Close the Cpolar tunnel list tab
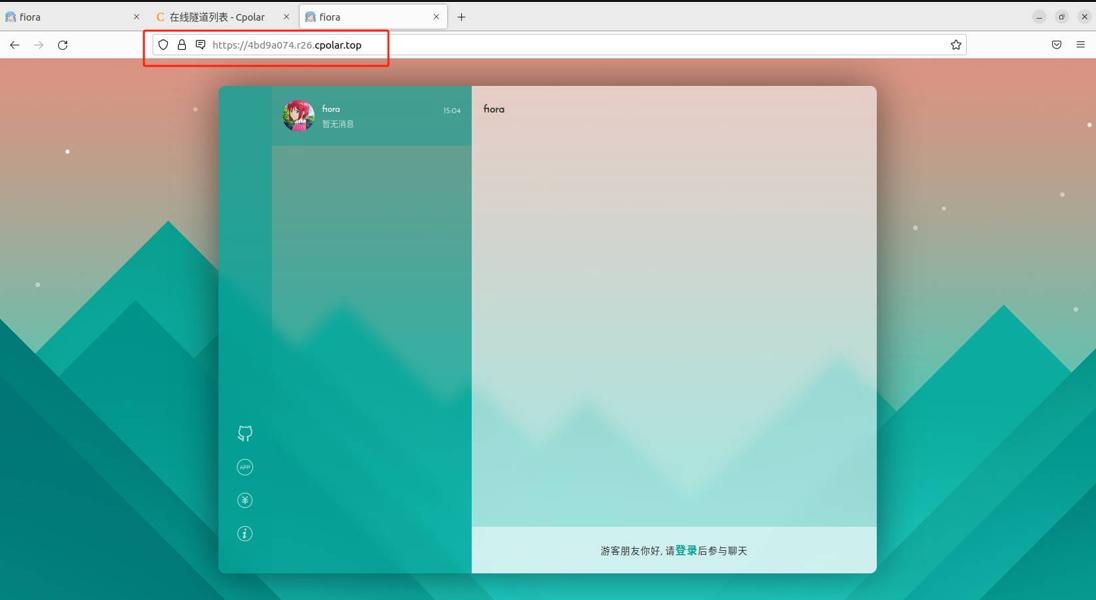The image size is (1096, 600). (x=287, y=17)
